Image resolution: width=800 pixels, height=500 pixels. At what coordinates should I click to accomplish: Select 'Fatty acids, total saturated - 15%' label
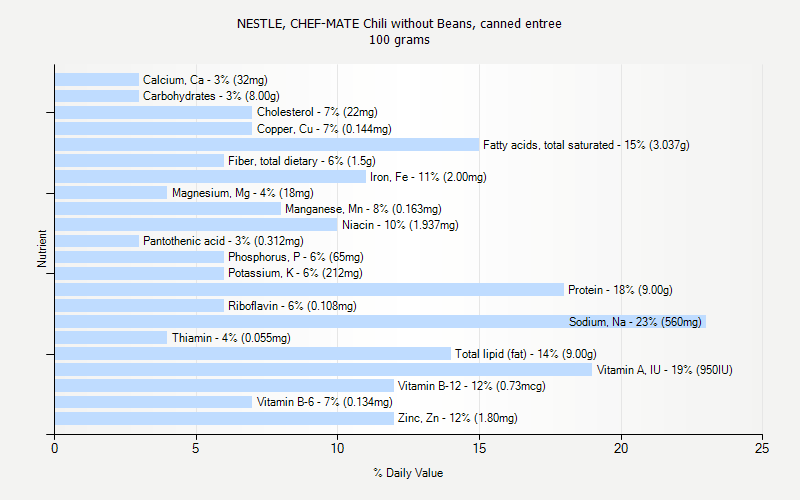click(x=564, y=145)
